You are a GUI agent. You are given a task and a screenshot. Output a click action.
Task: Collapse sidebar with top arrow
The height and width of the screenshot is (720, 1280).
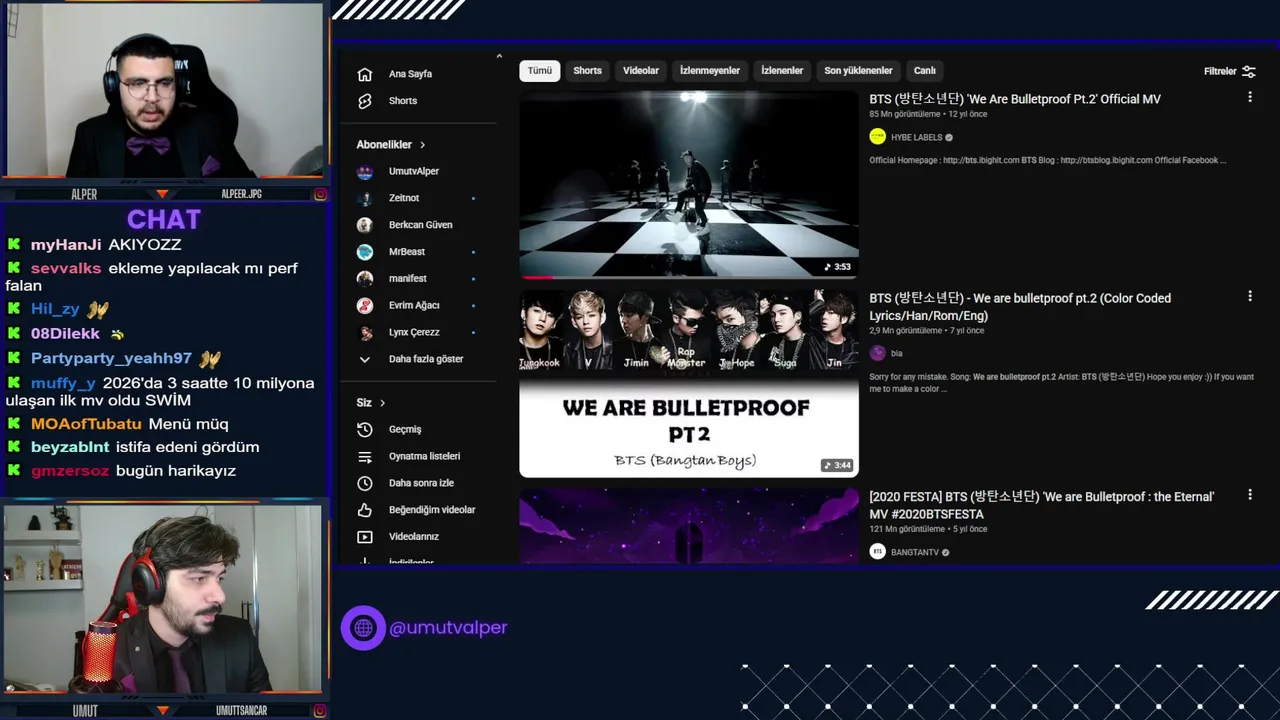(499, 57)
